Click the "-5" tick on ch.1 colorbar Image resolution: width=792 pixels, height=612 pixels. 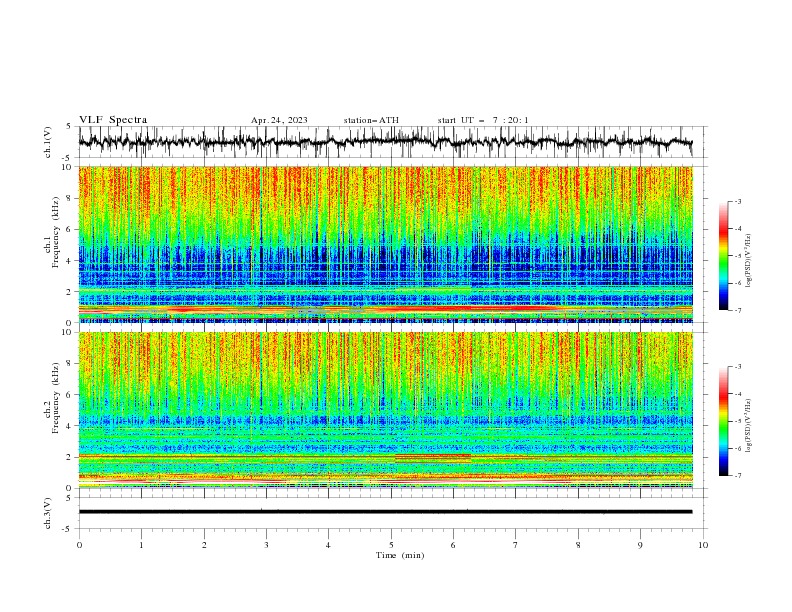[x=738, y=256]
